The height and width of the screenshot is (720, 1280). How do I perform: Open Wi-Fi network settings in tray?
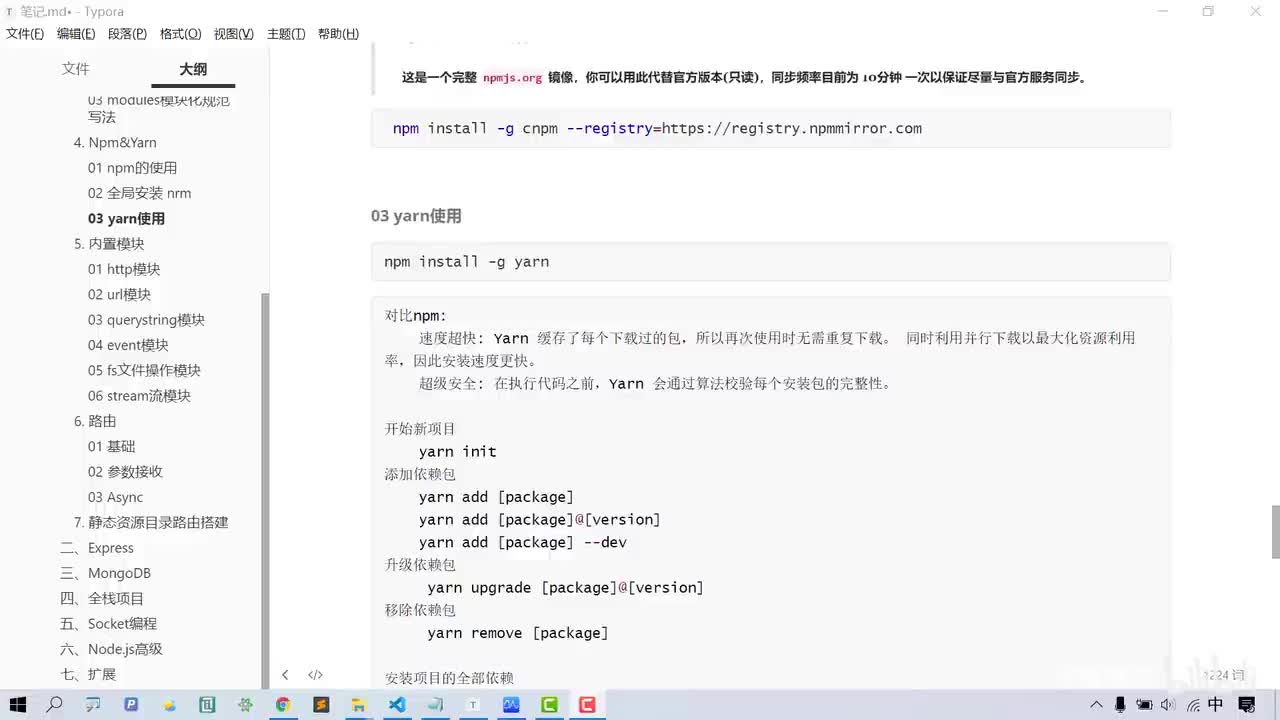(1191, 705)
